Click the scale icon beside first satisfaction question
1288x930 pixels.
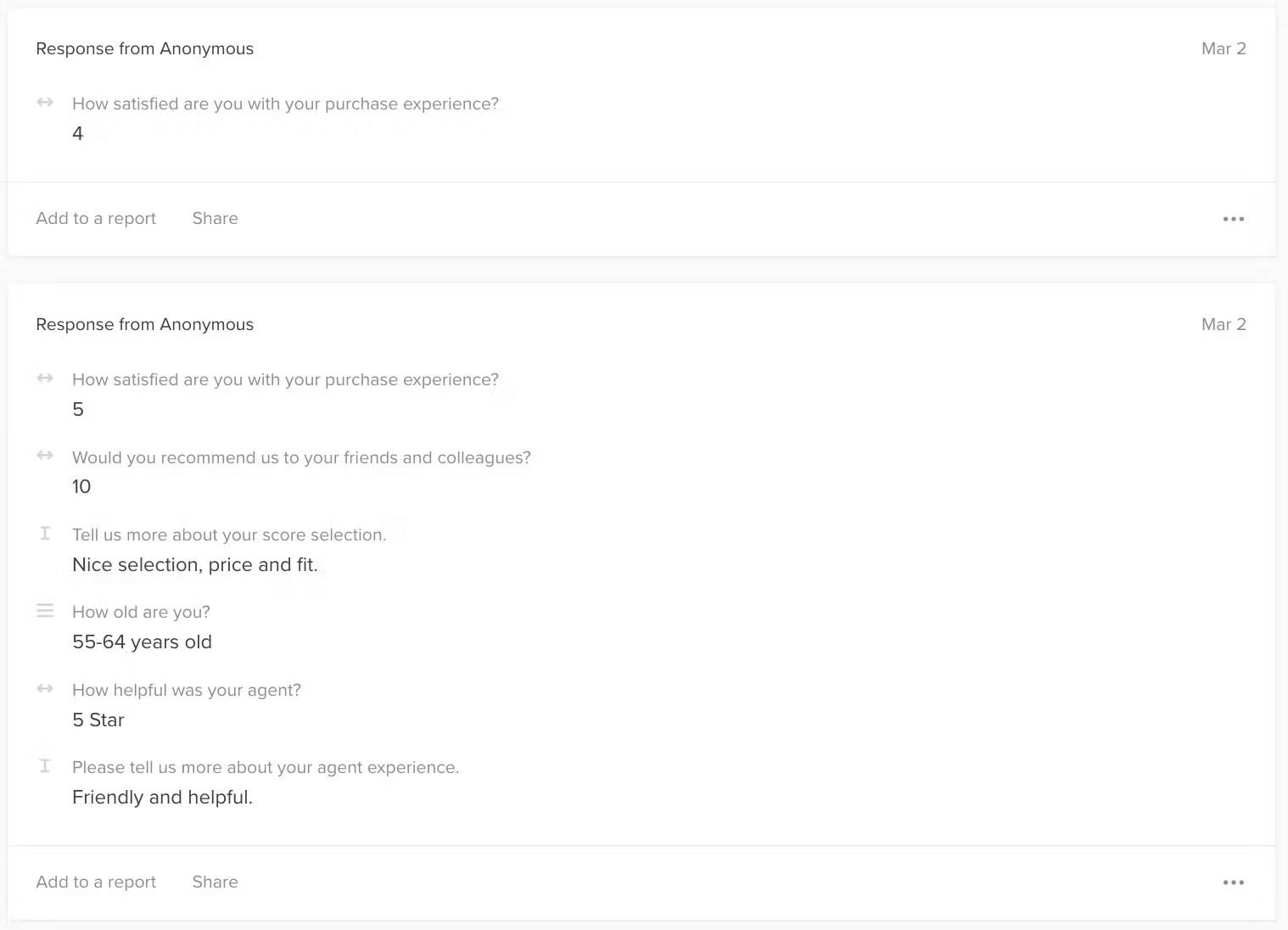[45, 103]
